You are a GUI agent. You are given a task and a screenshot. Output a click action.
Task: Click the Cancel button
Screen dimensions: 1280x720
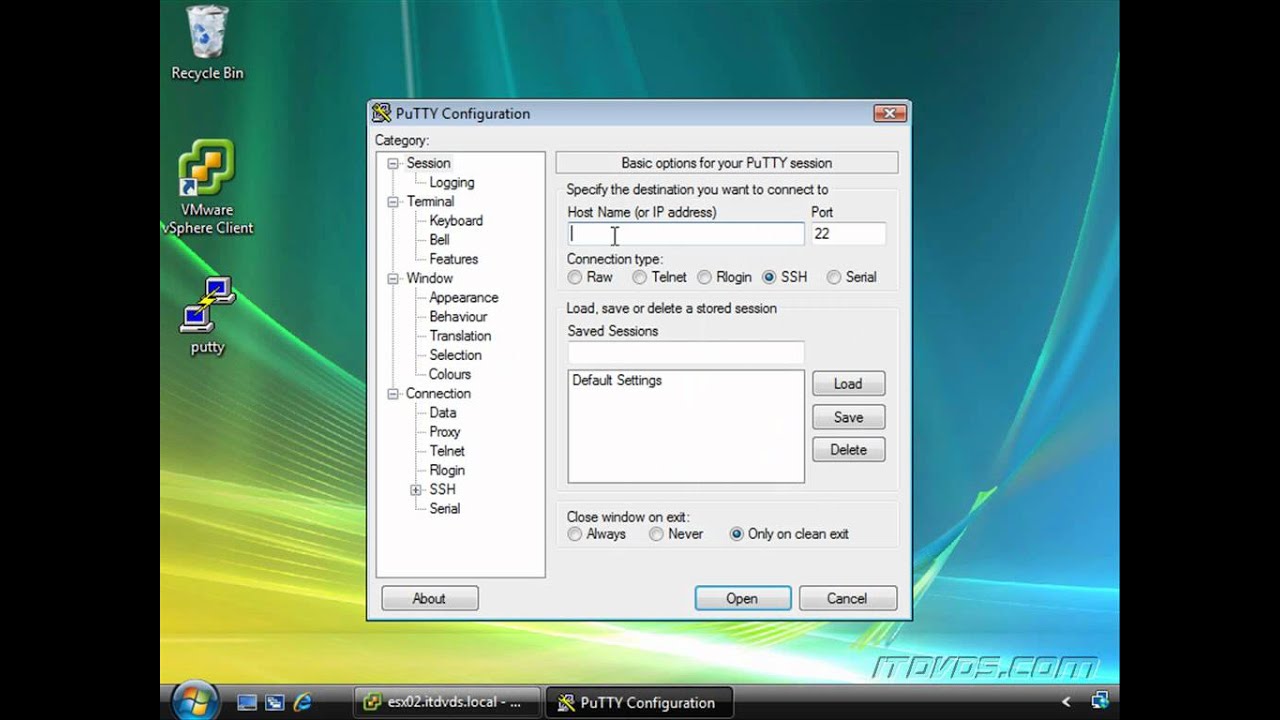click(x=847, y=598)
